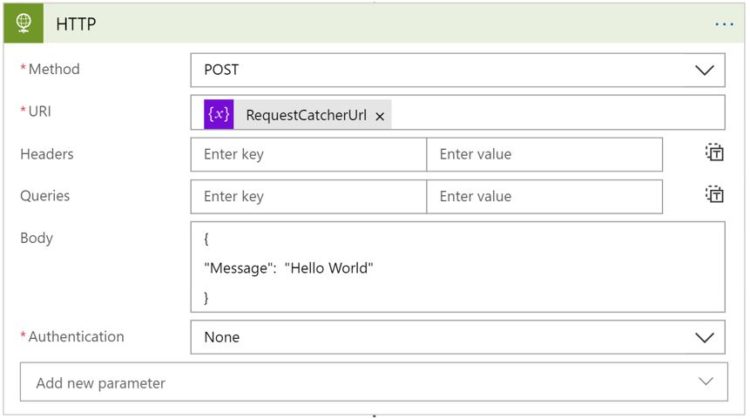750x419 pixels.
Task: Switch Headers to text mode
Action: (x=715, y=153)
